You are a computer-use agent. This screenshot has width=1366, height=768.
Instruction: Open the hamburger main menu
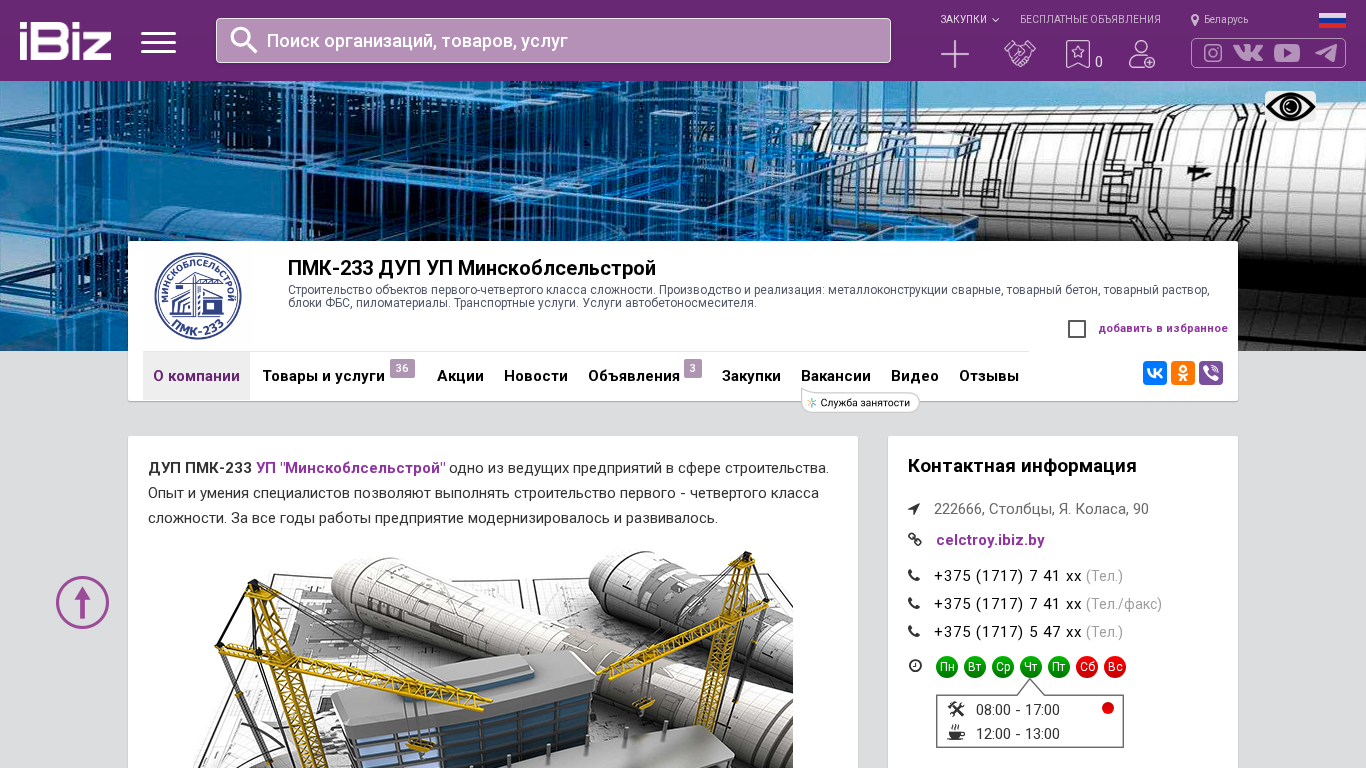click(158, 42)
